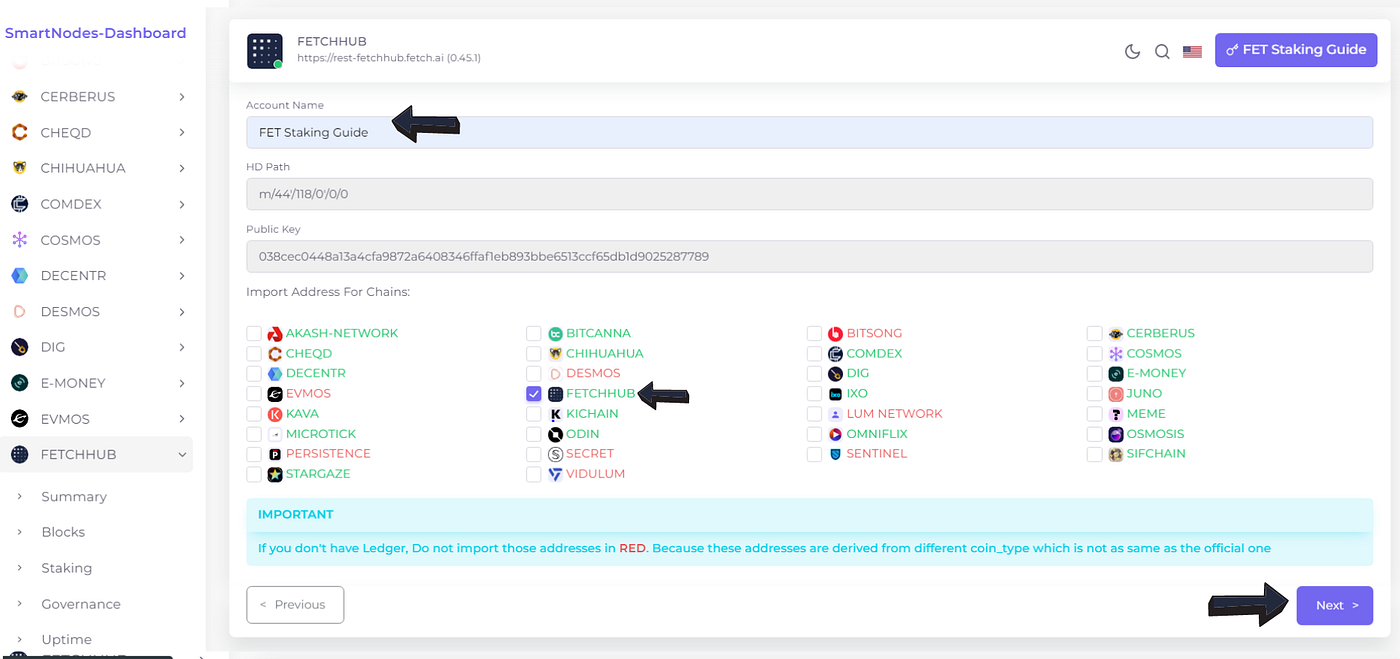Screen dimensions: 1400x659
Task: Click the BITCANNA logo in chain list
Action: tap(556, 334)
